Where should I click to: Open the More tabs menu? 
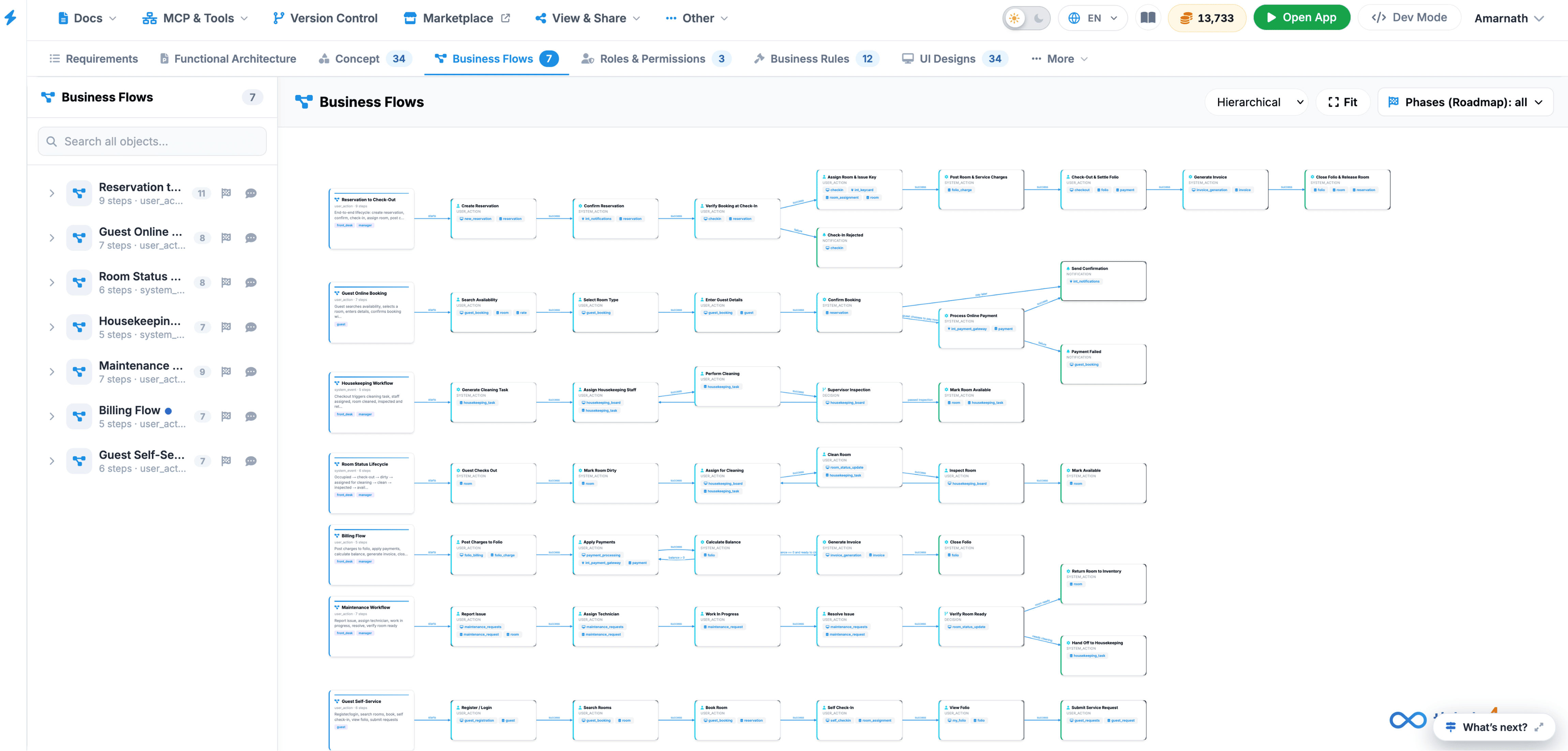(x=1059, y=58)
